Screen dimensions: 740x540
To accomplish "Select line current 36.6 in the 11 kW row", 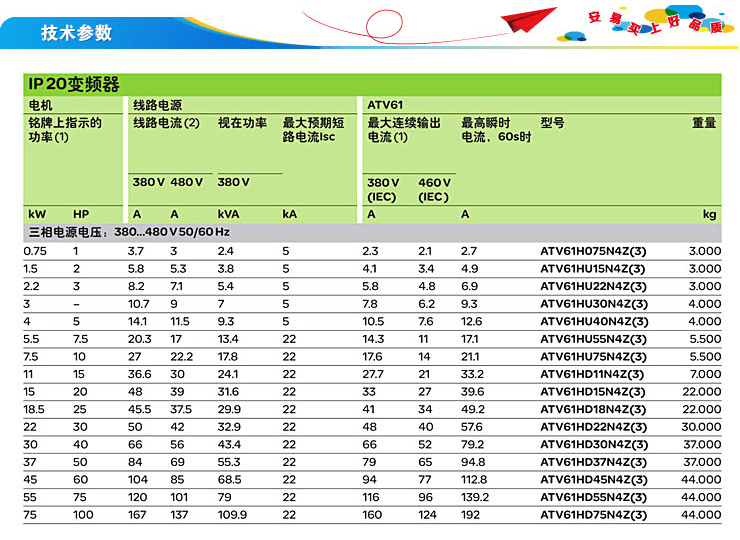I will click(139, 374).
